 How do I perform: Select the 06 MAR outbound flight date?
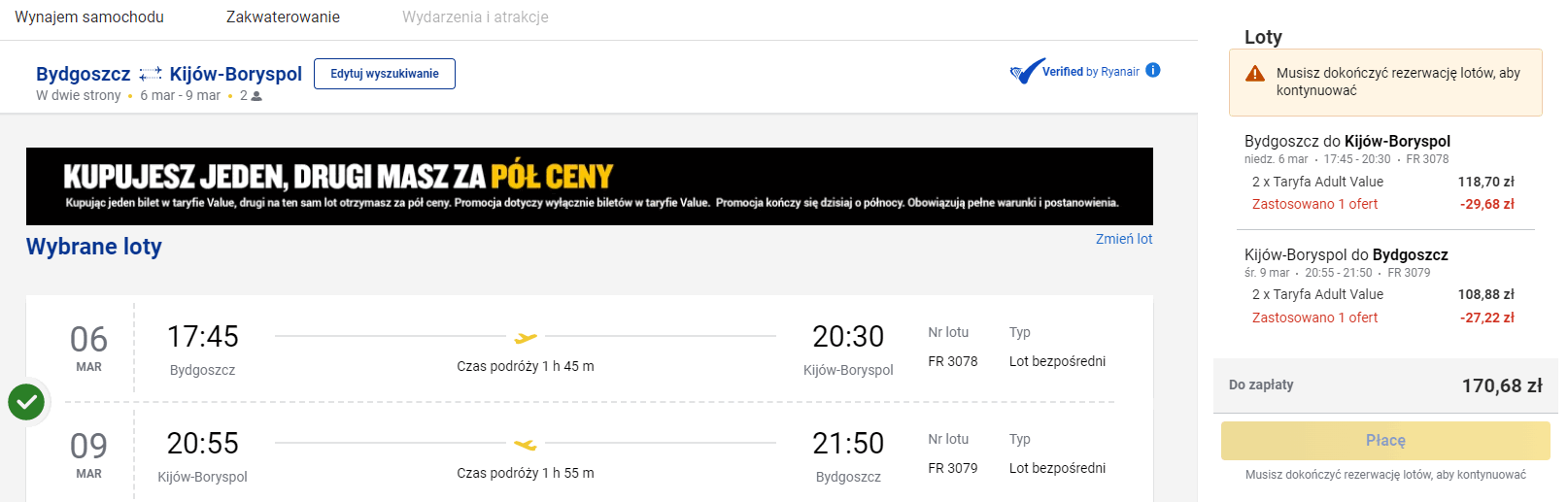pos(88,348)
